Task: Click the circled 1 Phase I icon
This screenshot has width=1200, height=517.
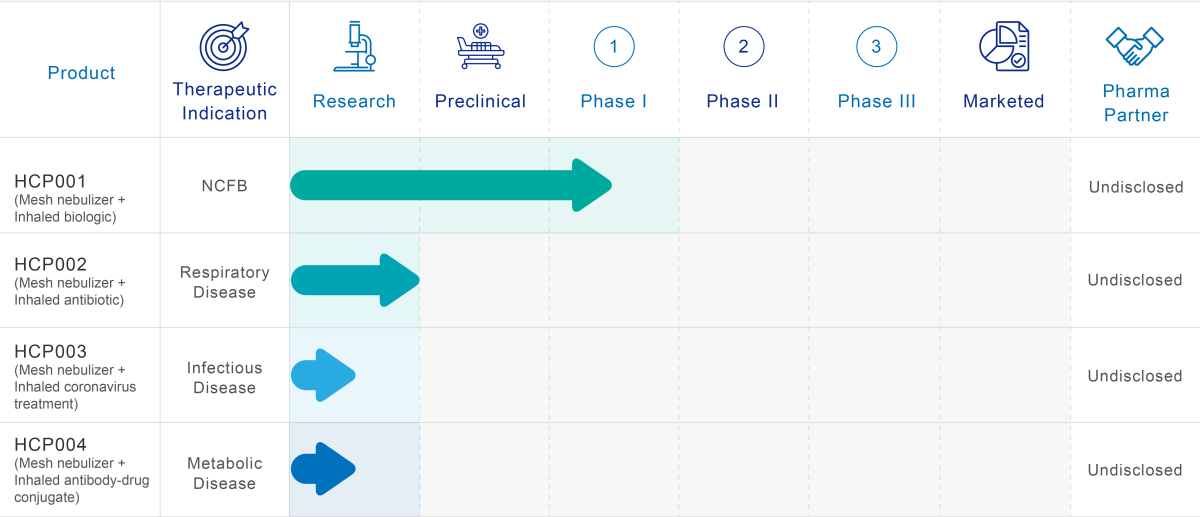Action: tap(614, 46)
